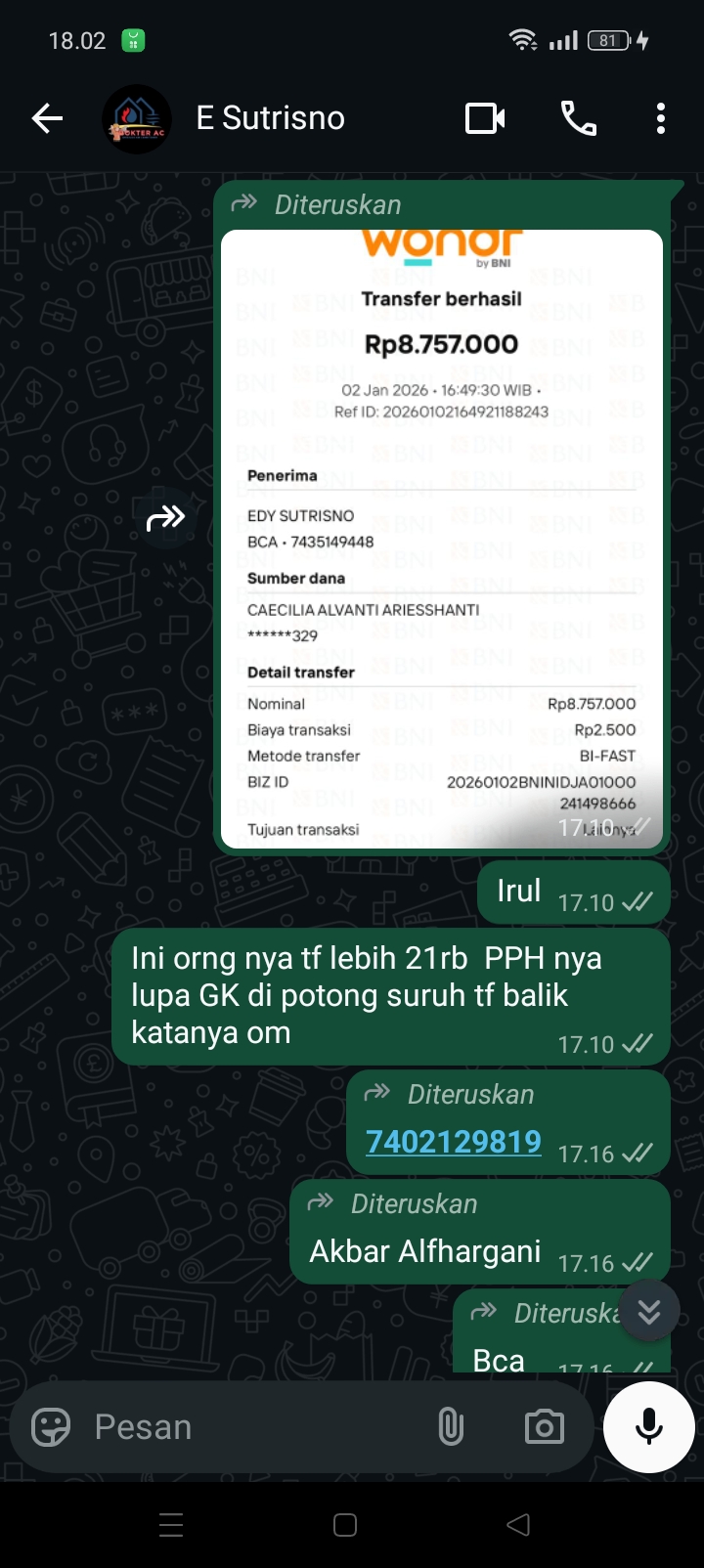Tap the Android recent apps navigation button

[171, 1525]
